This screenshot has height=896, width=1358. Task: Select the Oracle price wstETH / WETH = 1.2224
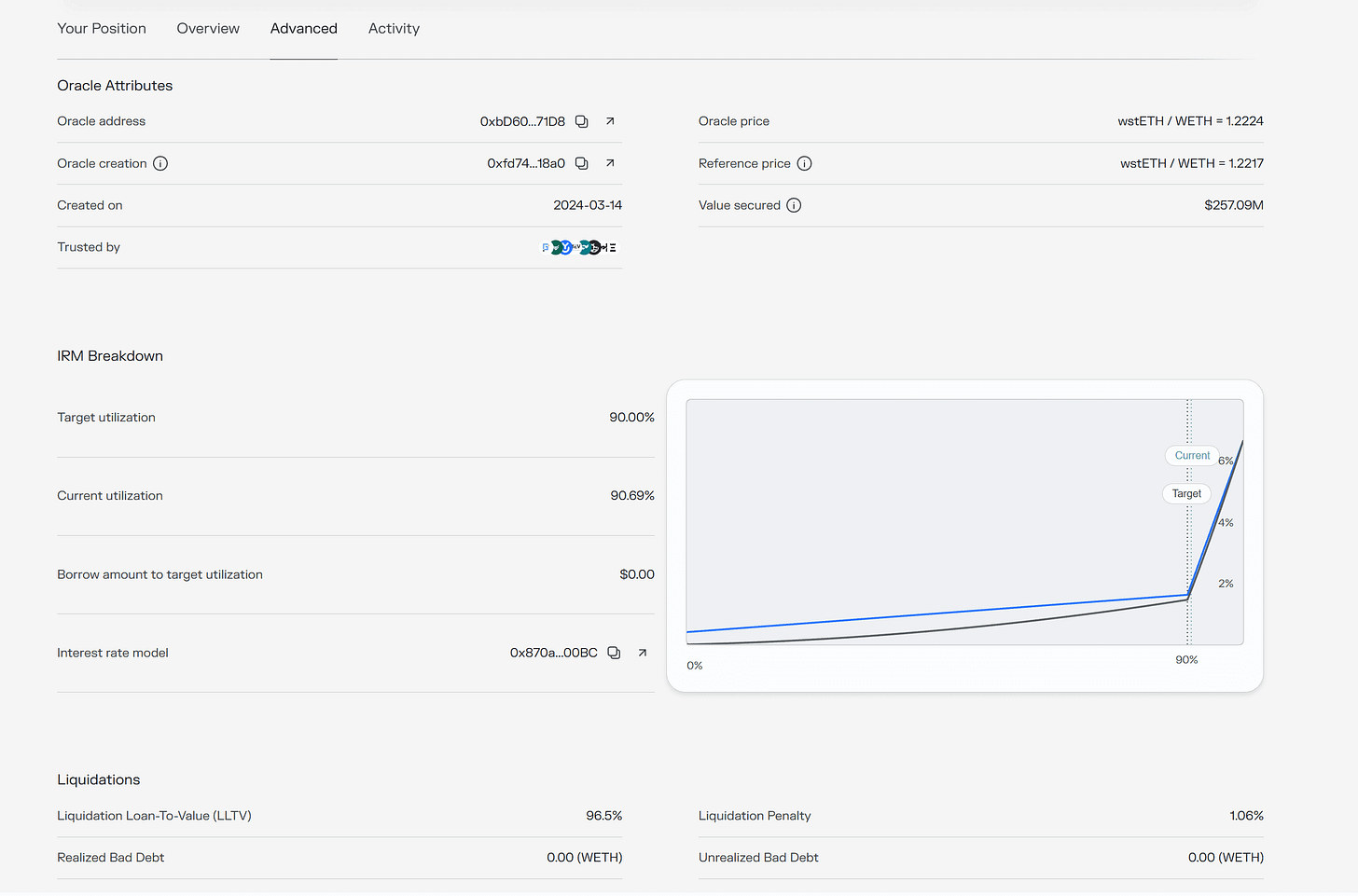(1190, 121)
